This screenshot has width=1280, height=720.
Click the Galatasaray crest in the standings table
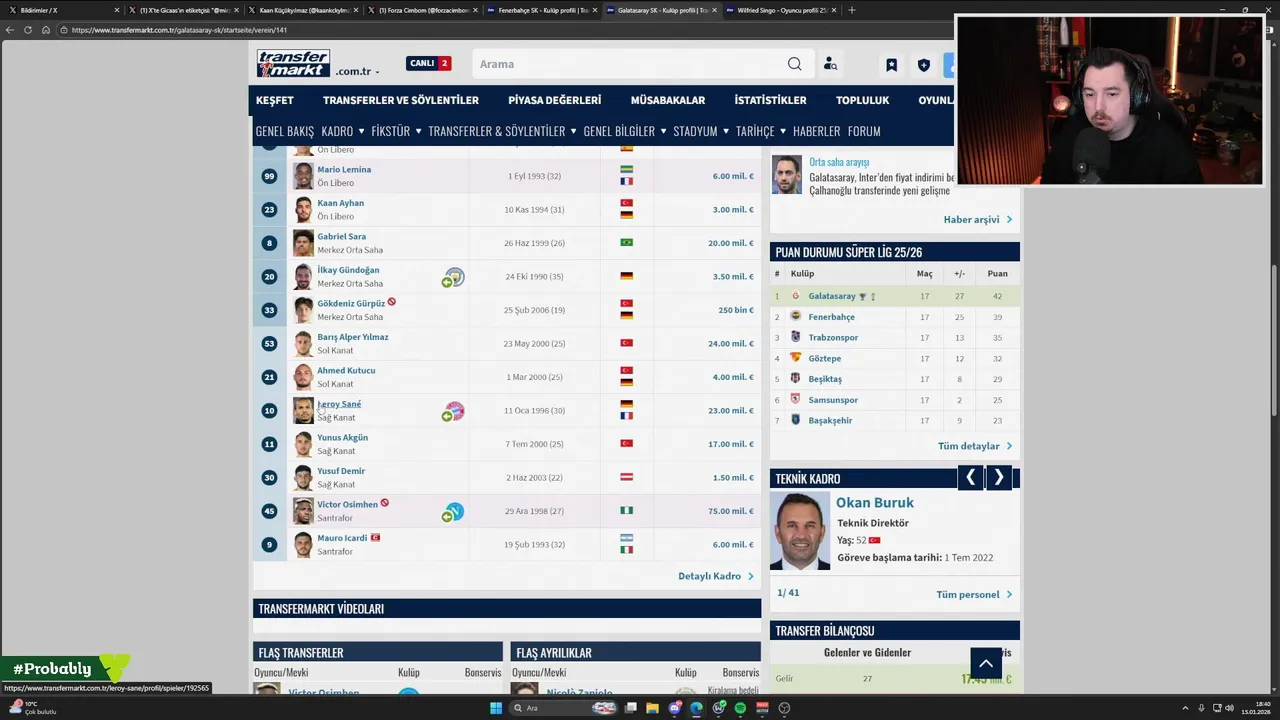796,296
